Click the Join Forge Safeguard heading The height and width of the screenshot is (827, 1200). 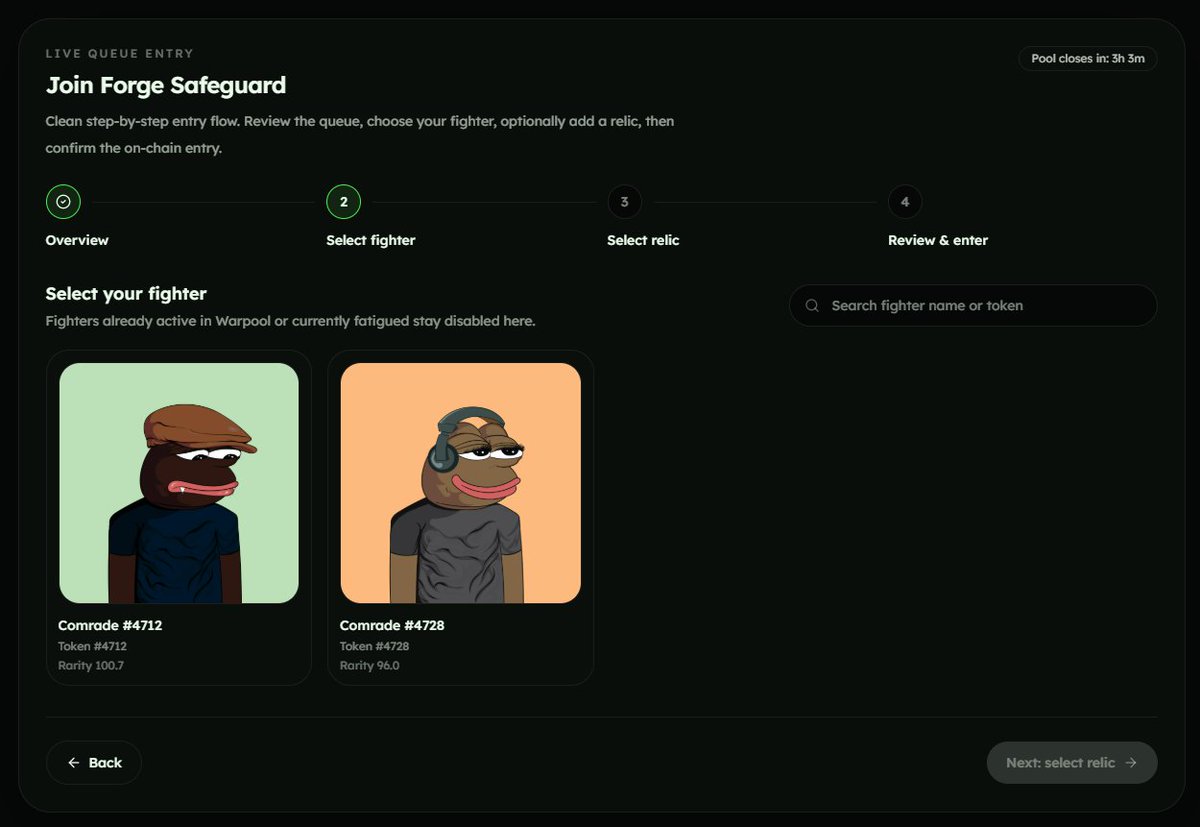pyautogui.click(x=166, y=85)
